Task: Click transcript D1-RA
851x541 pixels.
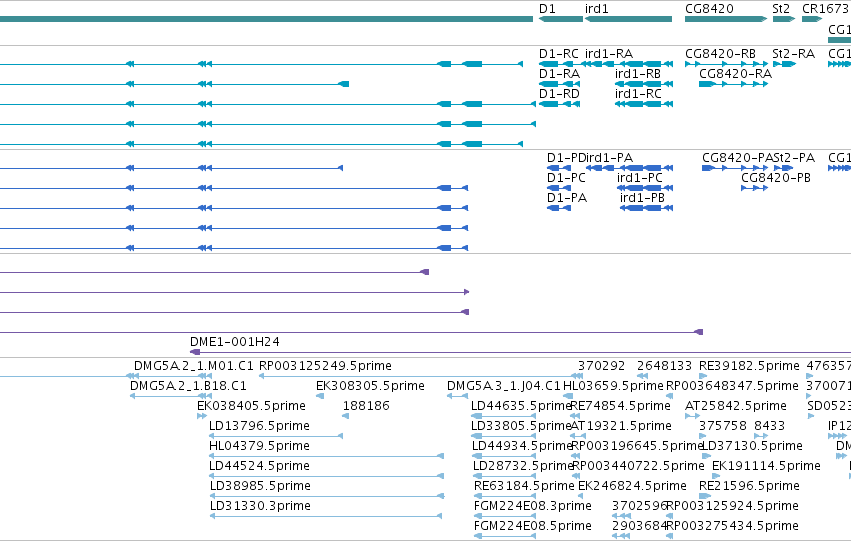Action: (559, 84)
